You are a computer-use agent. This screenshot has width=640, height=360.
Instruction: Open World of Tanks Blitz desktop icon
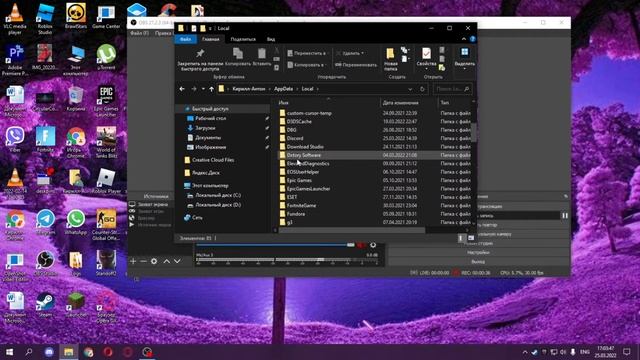[x=106, y=142]
